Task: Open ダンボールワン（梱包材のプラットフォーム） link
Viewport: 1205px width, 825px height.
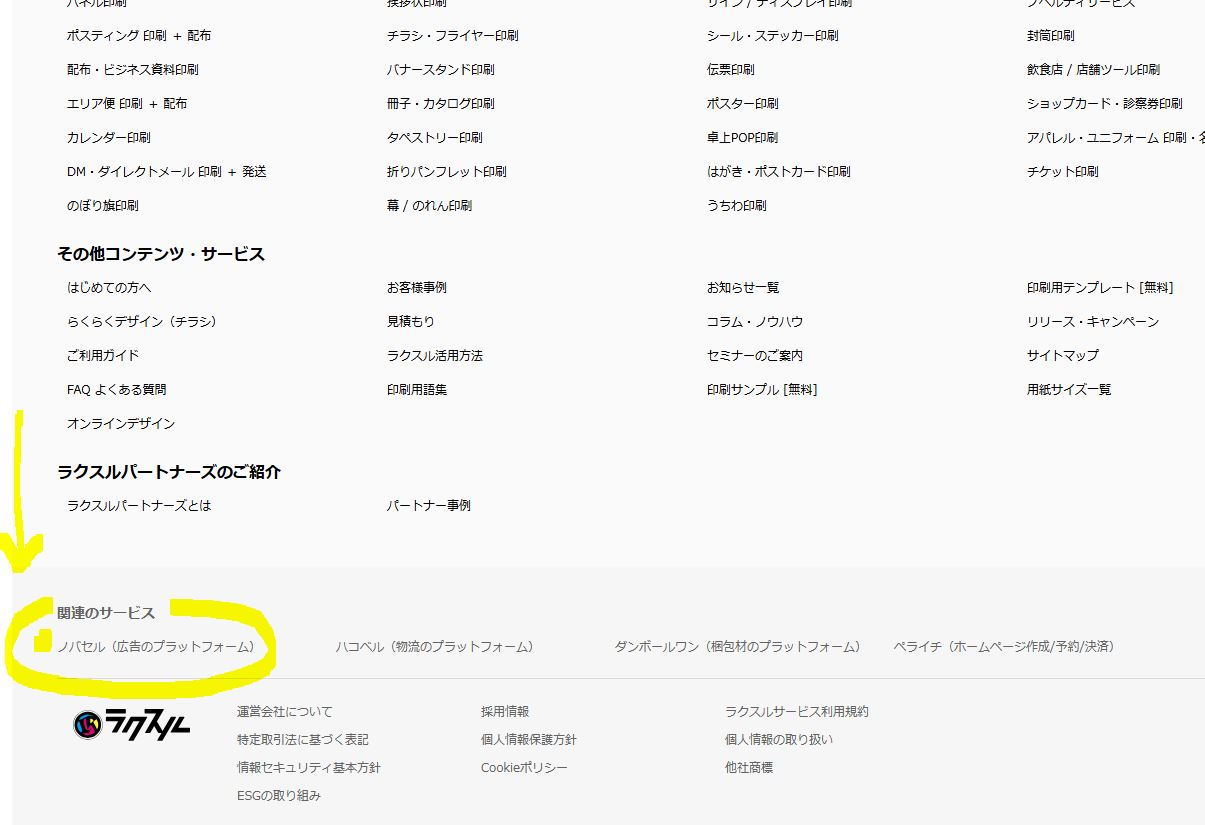Action: tap(738, 647)
